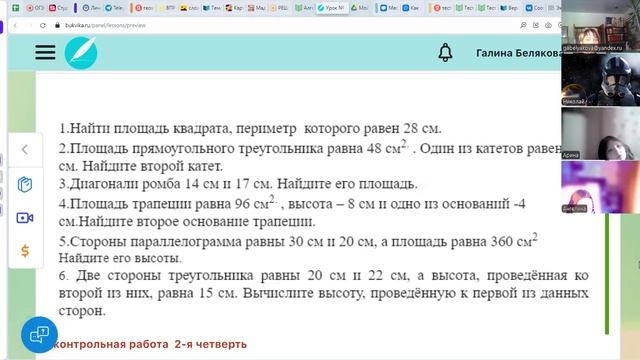Viewport: 640px width, 360px height.
Task: Collapse the left sidebar arrow
Action: (25, 149)
